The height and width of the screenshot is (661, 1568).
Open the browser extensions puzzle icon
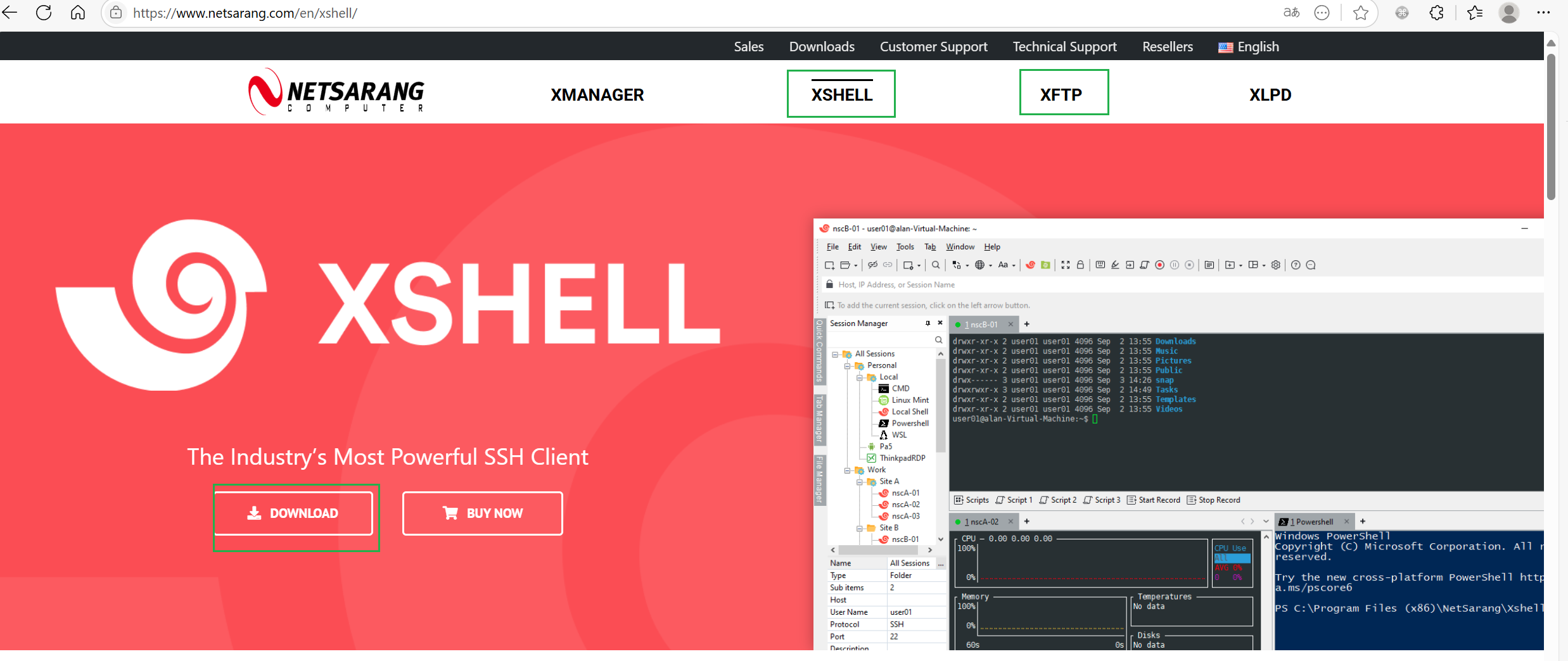[1437, 13]
